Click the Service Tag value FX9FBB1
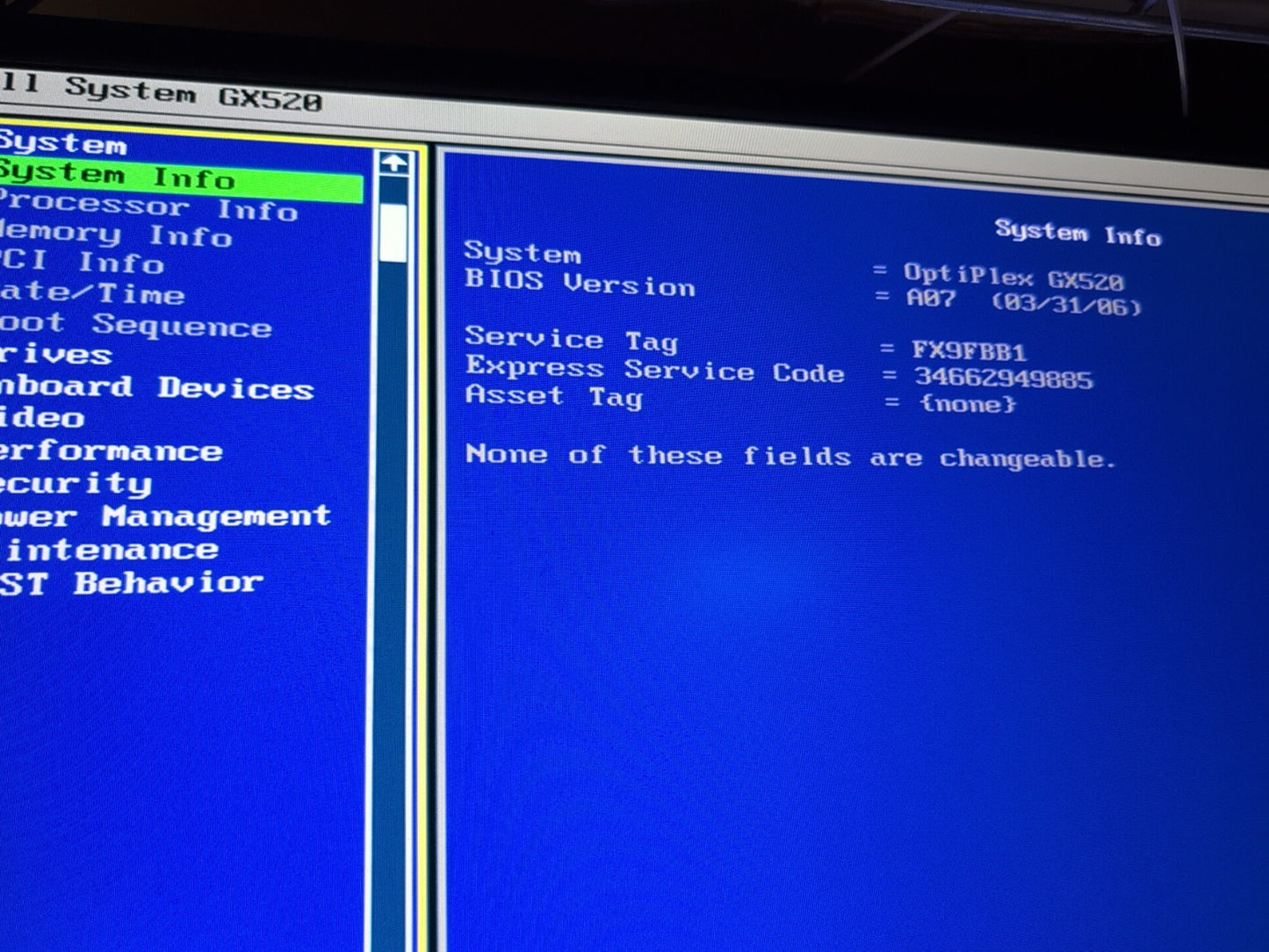 969,352
